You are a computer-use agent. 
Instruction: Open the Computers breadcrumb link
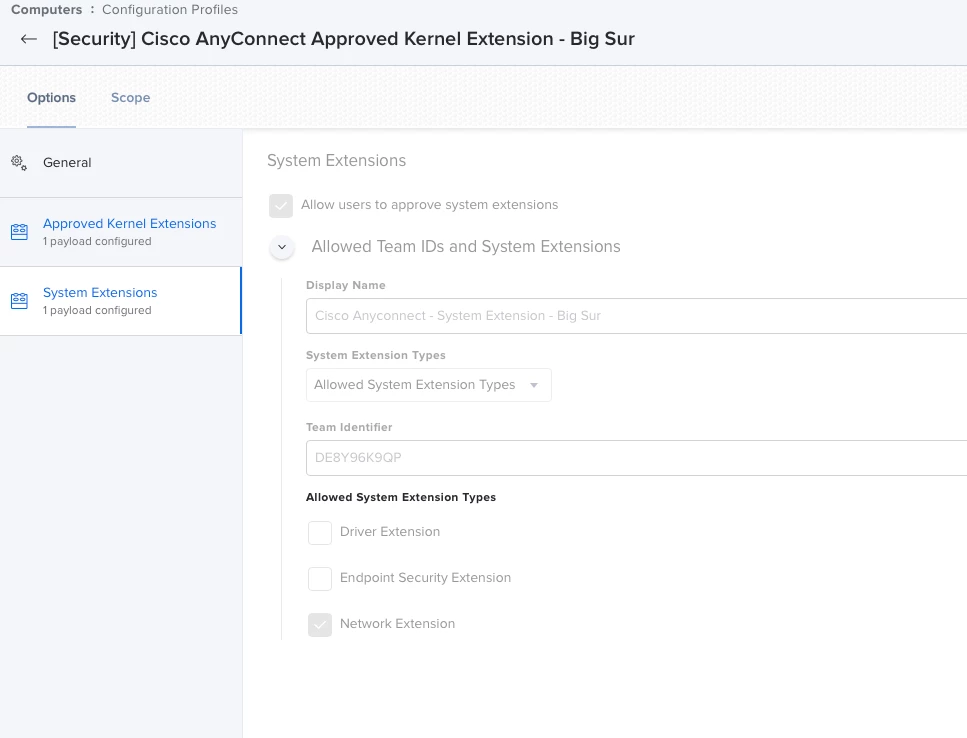pos(46,9)
